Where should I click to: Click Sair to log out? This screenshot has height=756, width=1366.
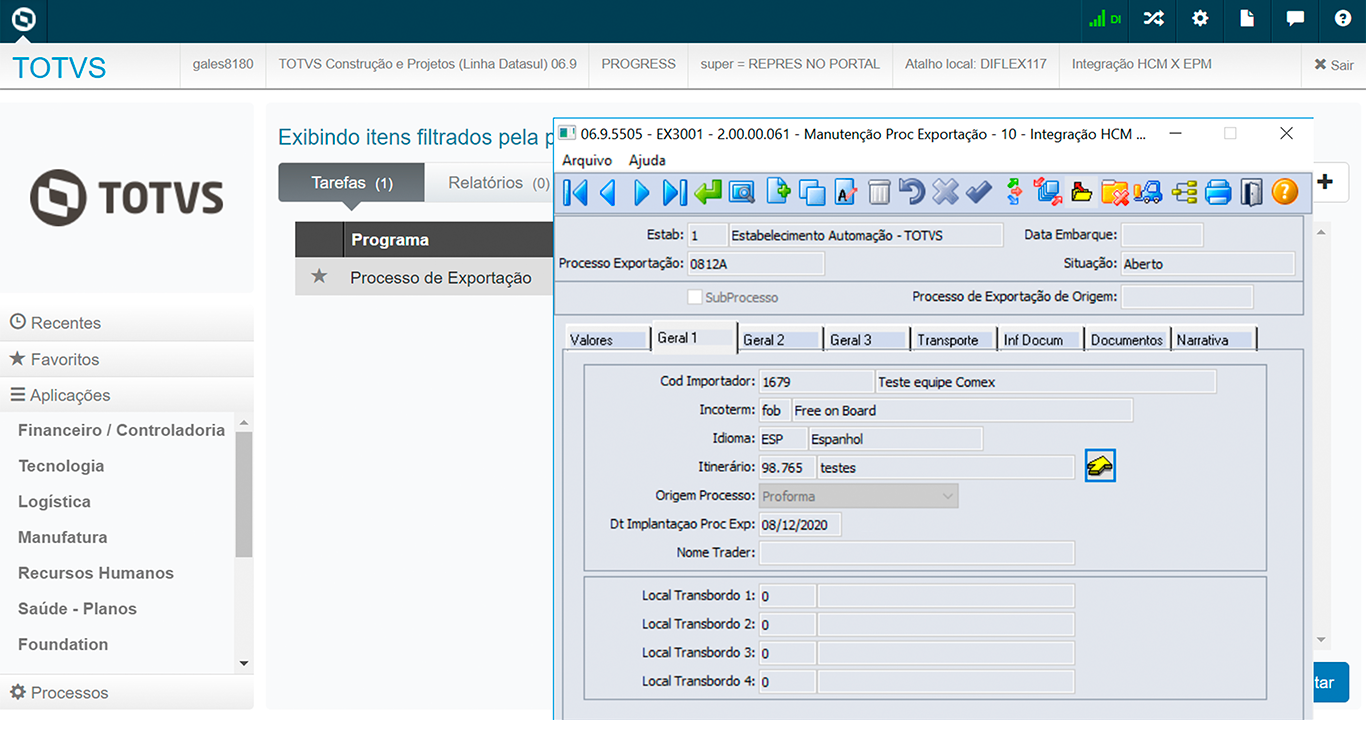tap(1334, 65)
